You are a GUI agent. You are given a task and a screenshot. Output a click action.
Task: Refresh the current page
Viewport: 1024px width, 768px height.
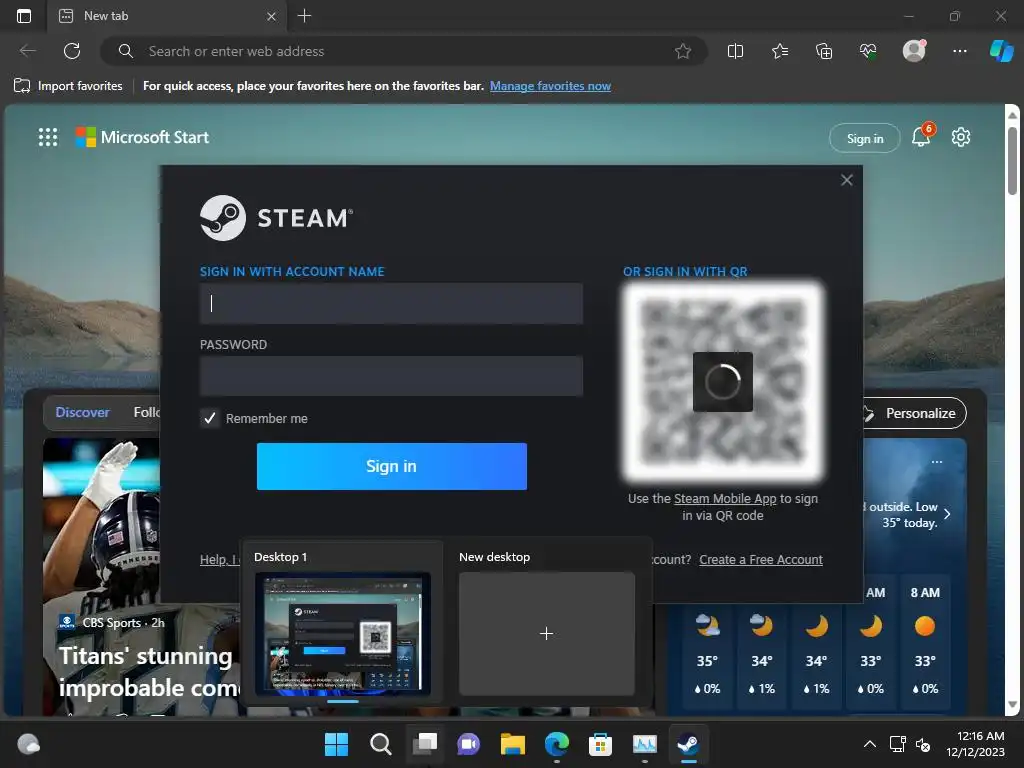point(72,51)
